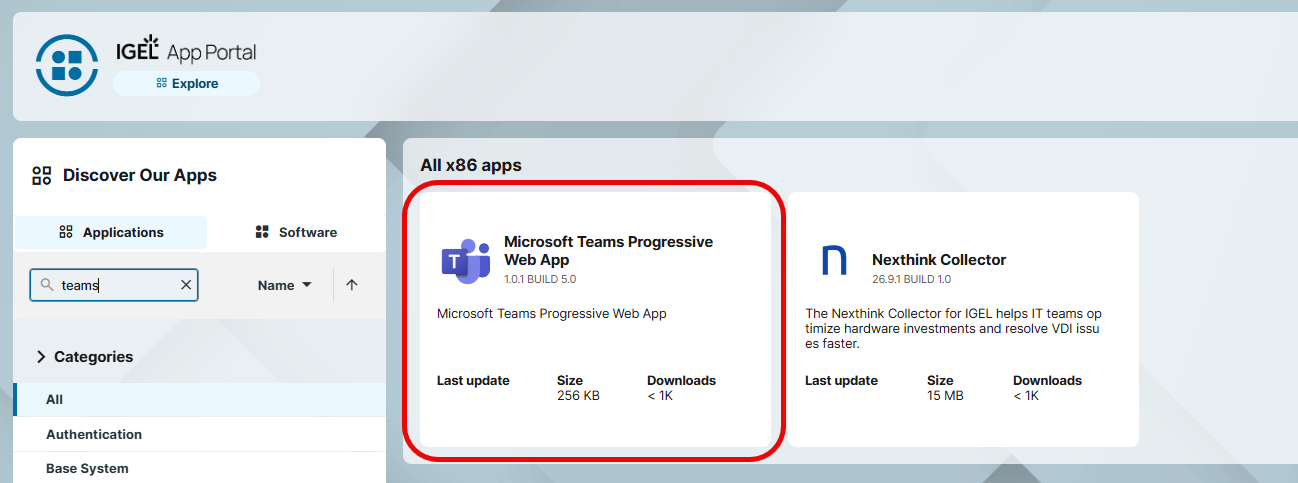Viewport: 1298px width, 483px height.
Task: Click the magnifier icon in search box
Action: pyautogui.click(x=46, y=285)
